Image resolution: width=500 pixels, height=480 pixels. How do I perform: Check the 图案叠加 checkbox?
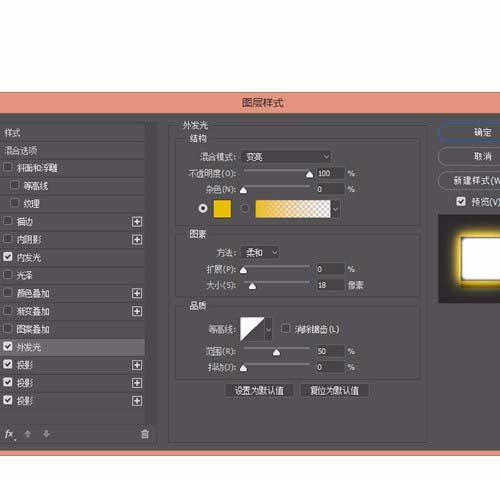point(8,328)
